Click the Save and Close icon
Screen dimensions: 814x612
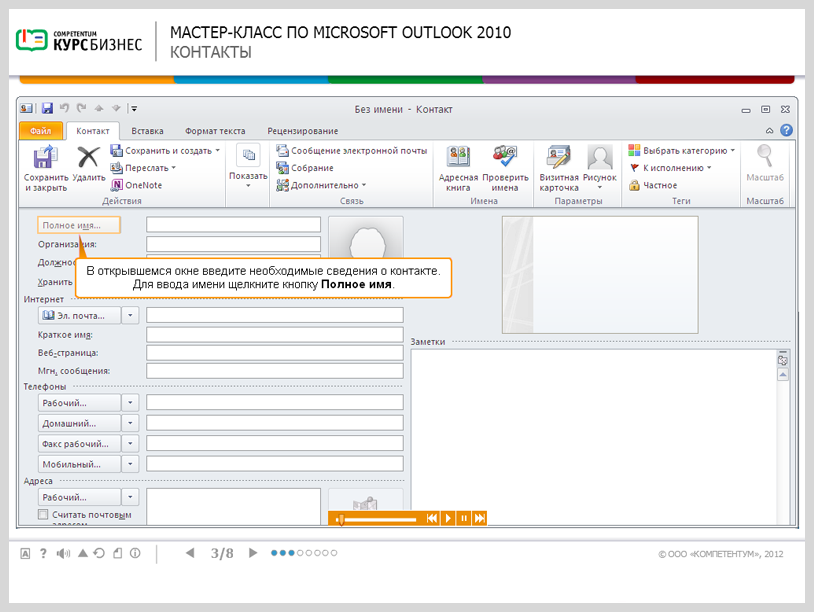pyautogui.click(x=45, y=157)
